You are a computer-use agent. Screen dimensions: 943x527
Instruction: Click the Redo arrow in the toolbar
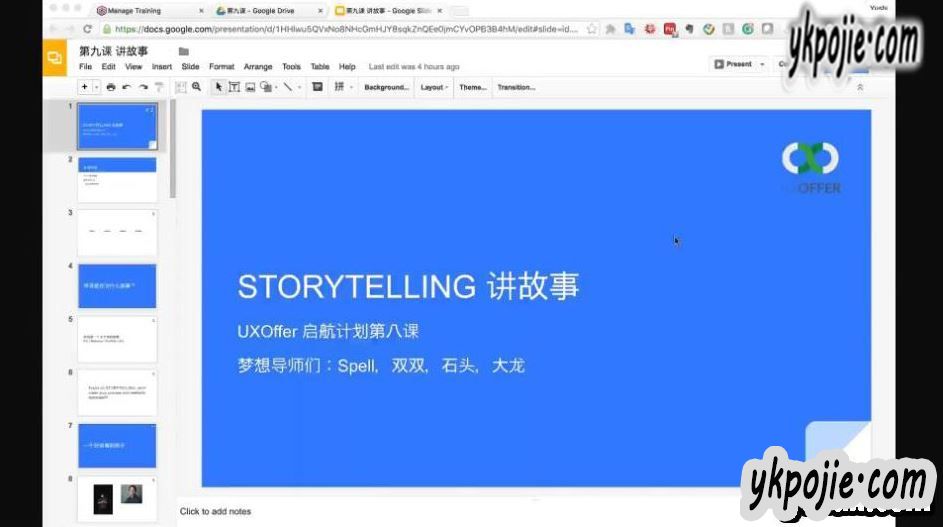point(143,88)
